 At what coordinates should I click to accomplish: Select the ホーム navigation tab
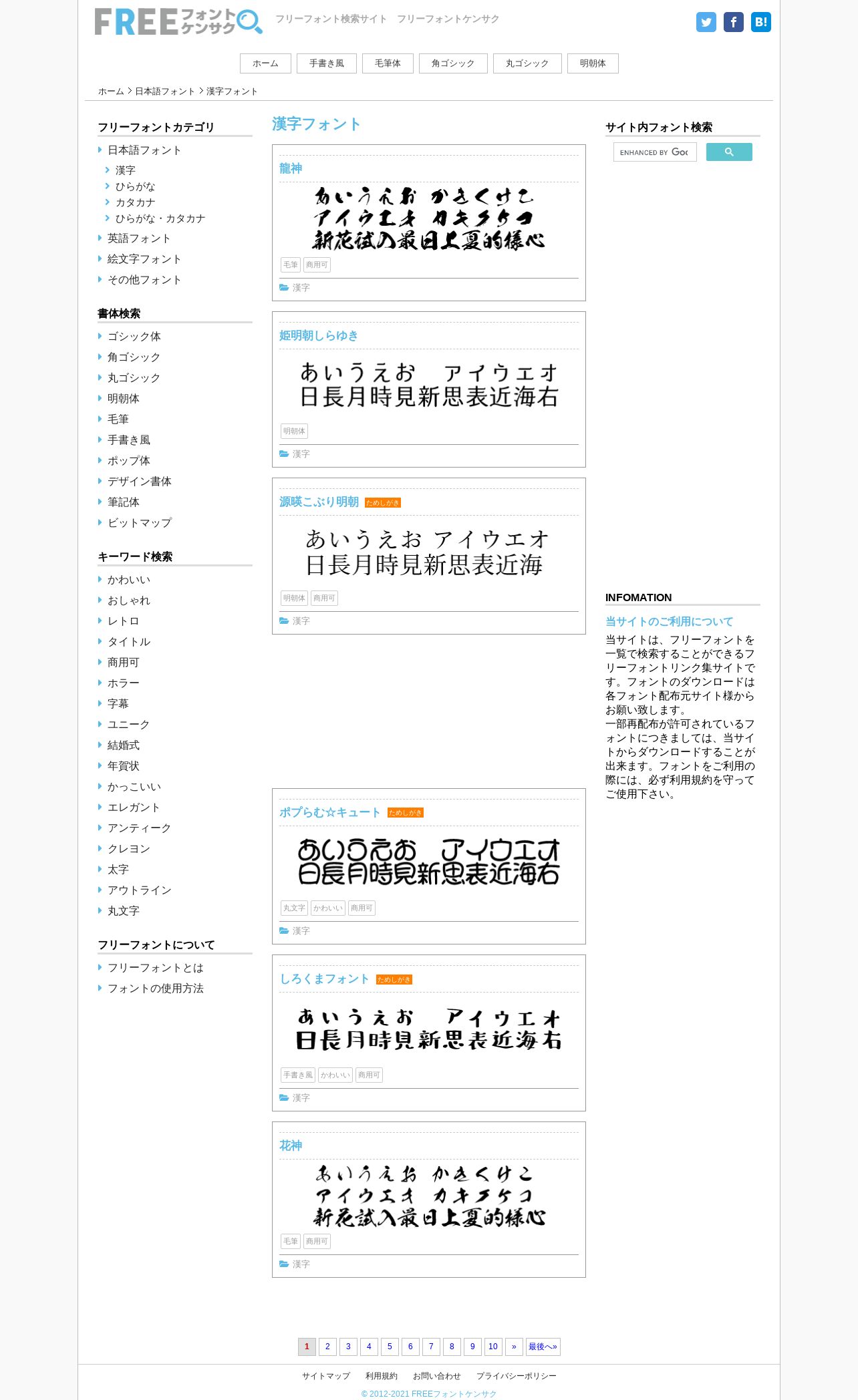click(265, 63)
